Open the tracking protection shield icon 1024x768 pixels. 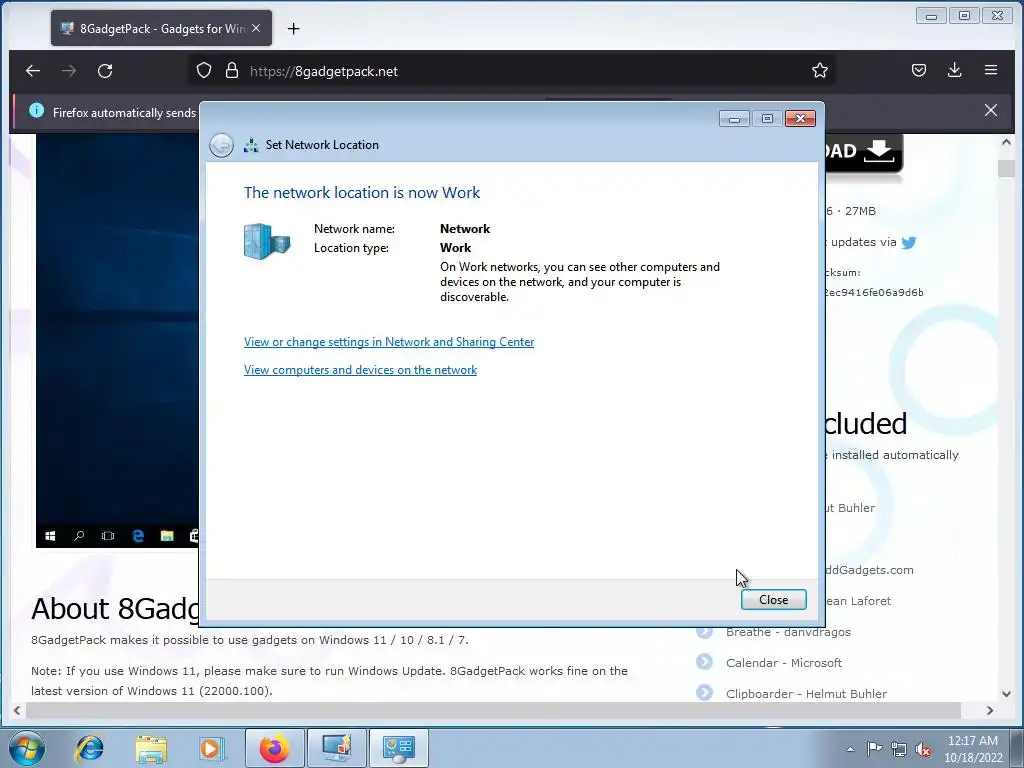point(204,71)
